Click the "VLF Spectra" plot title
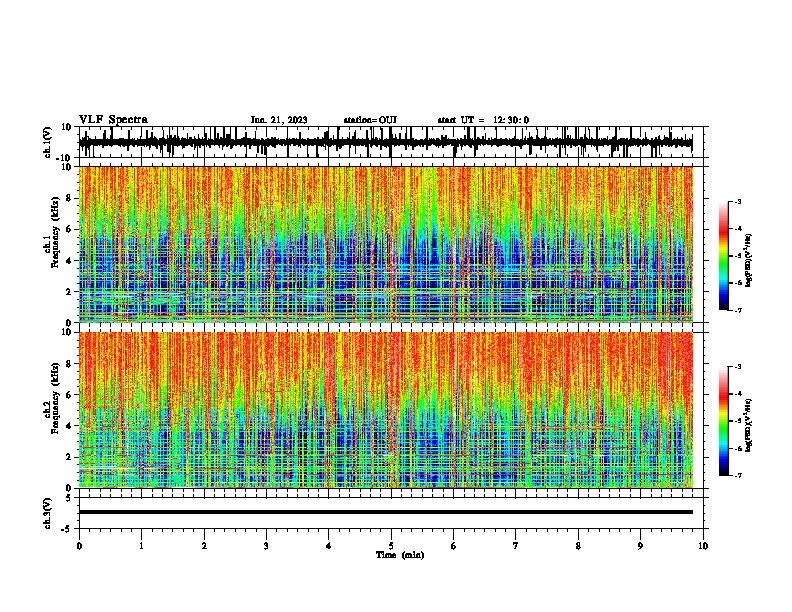Viewport: 792px width, 612px height. click(x=113, y=120)
